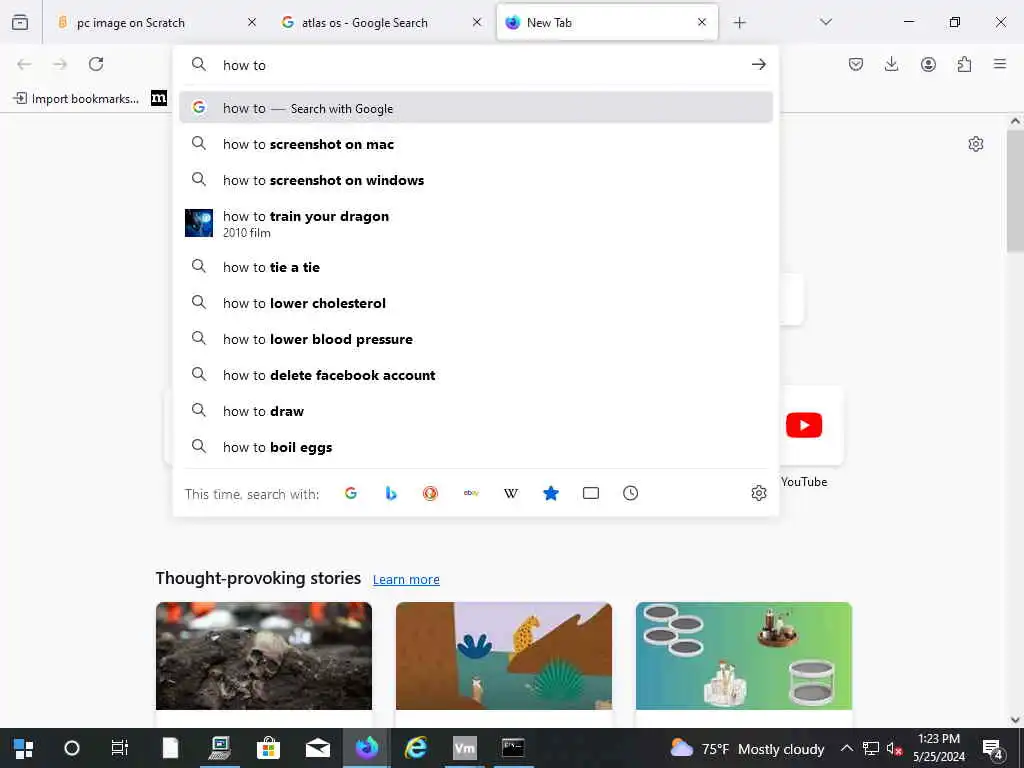Open command prompt window on taskbar
The width and height of the screenshot is (1024, 768).
point(513,748)
